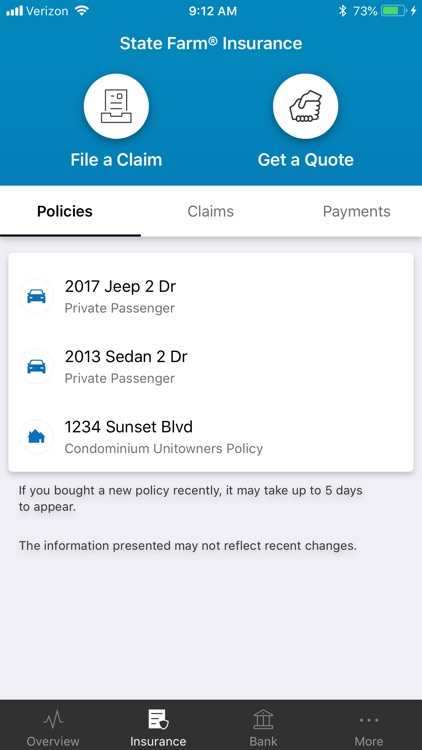Tap the File a Claim document icon
Viewport: 422px width, 750px height.
tap(116, 106)
